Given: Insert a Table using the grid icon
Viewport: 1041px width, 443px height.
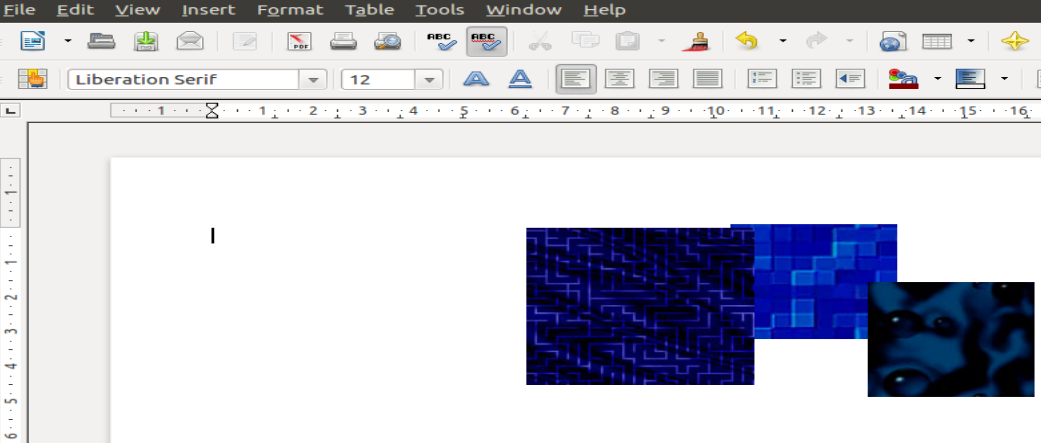Looking at the screenshot, I should point(937,41).
